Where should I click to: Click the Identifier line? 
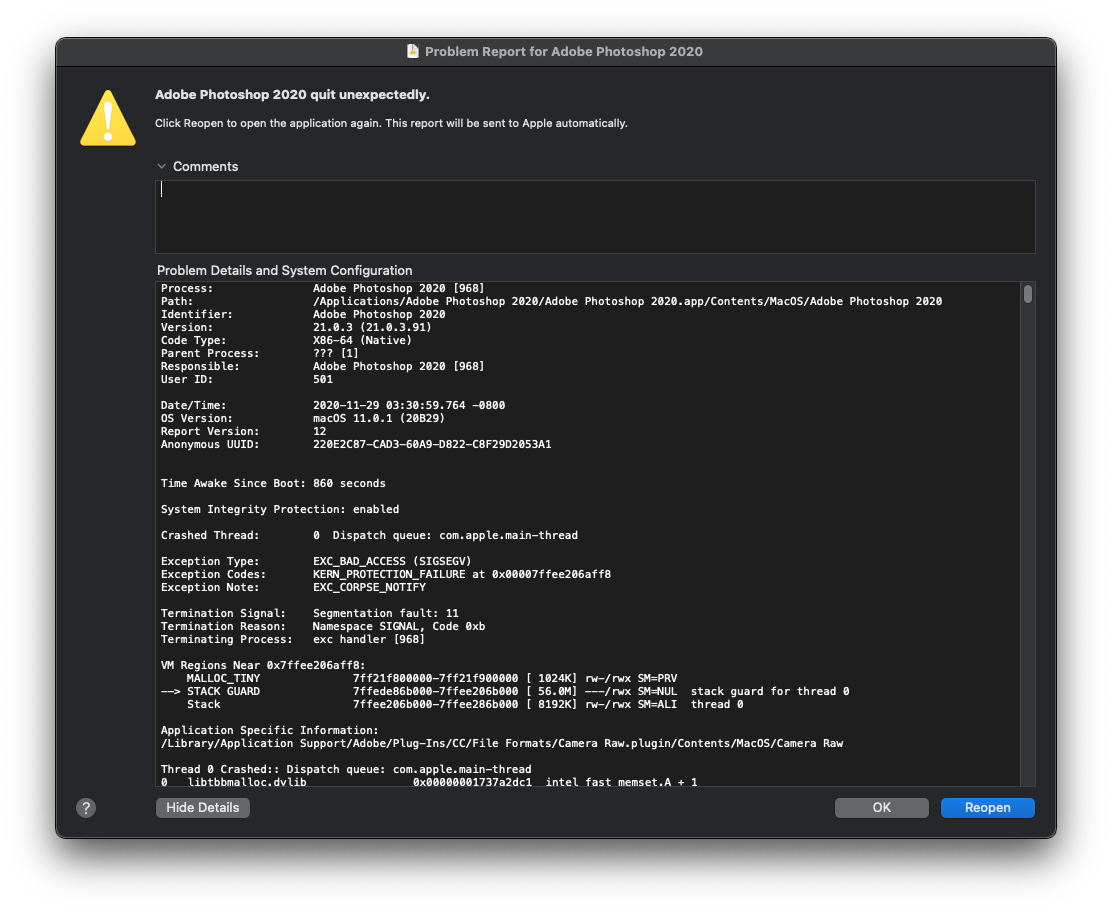pos(303,314)
